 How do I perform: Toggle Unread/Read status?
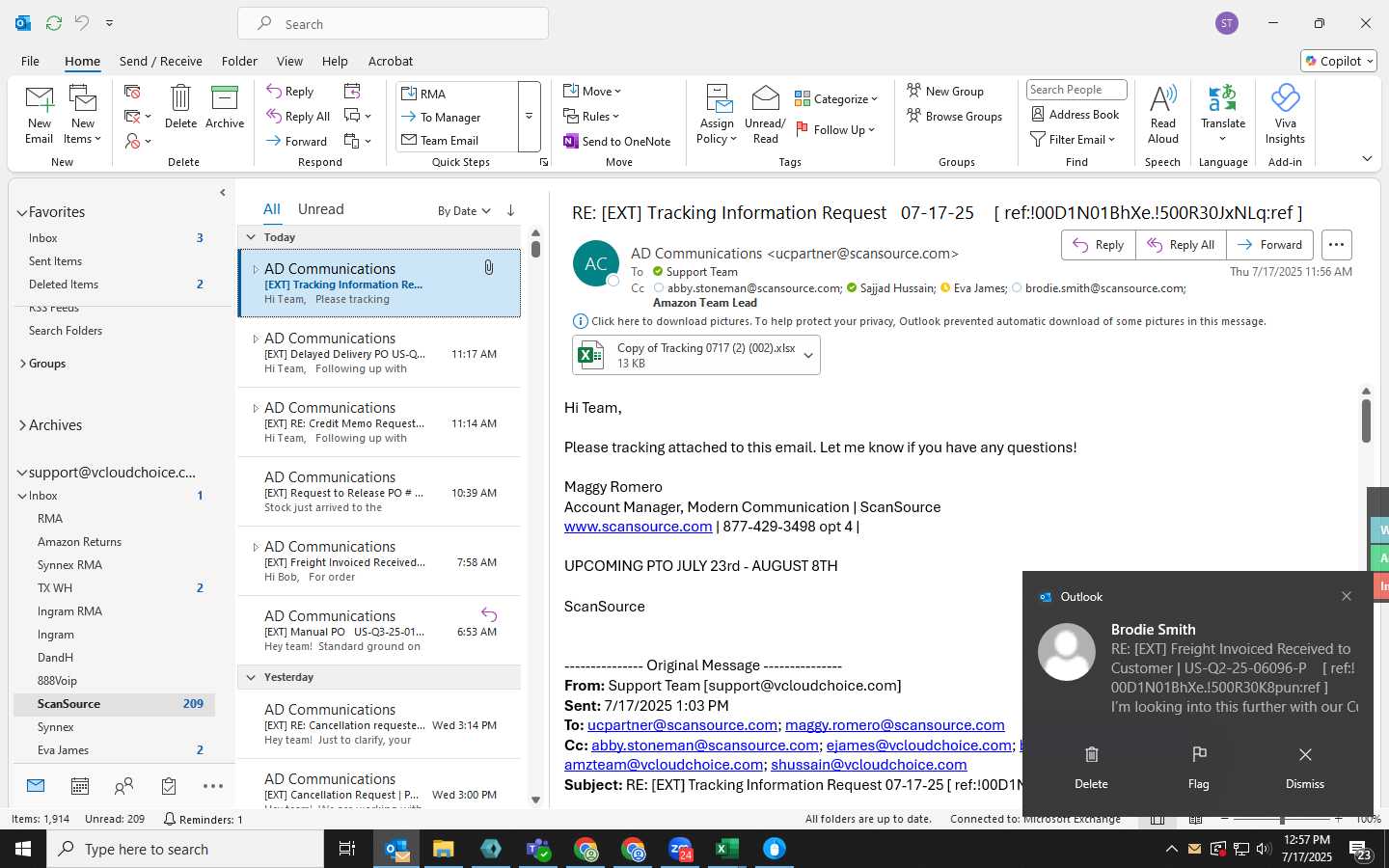pyautogui.click(x=765, y=115)
